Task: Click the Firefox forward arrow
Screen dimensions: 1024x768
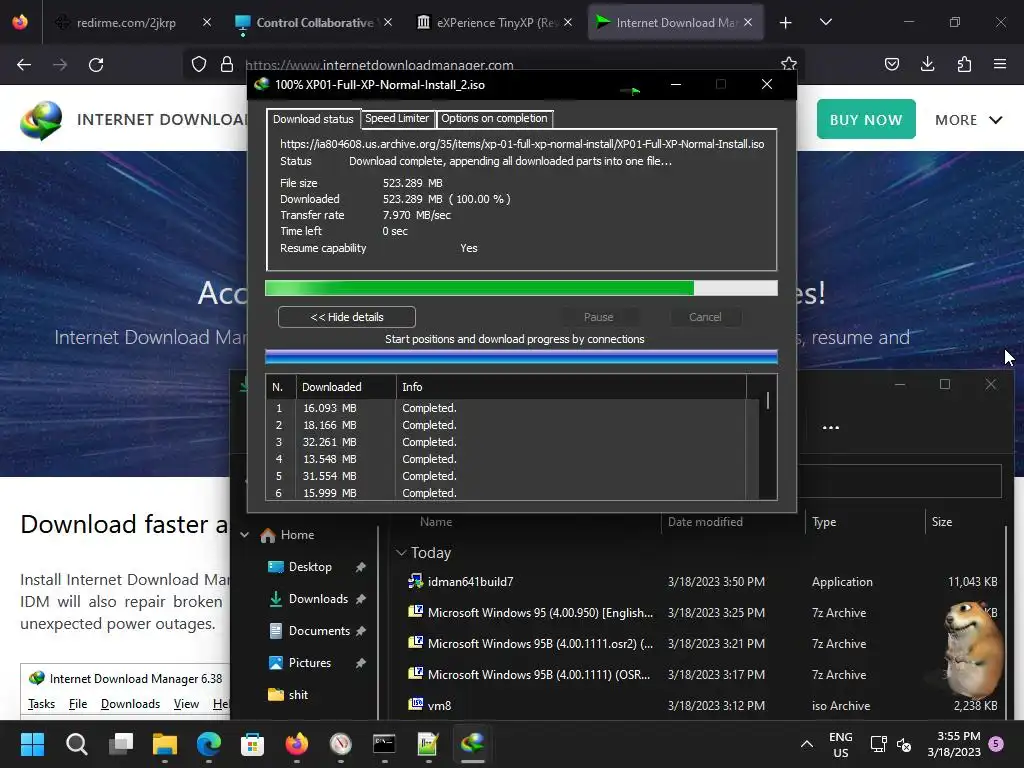Action: tap(60, 65)
